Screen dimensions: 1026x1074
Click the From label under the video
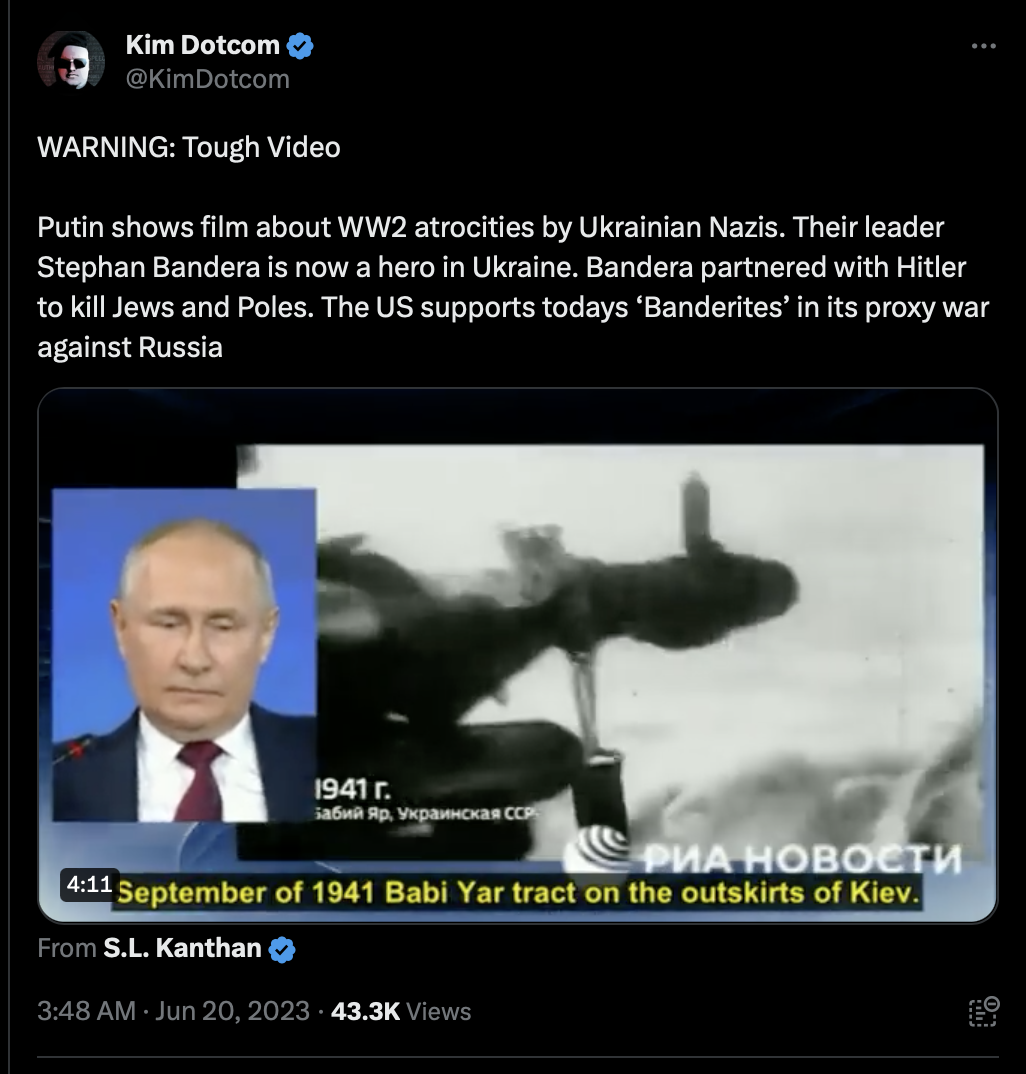(66, 948)
